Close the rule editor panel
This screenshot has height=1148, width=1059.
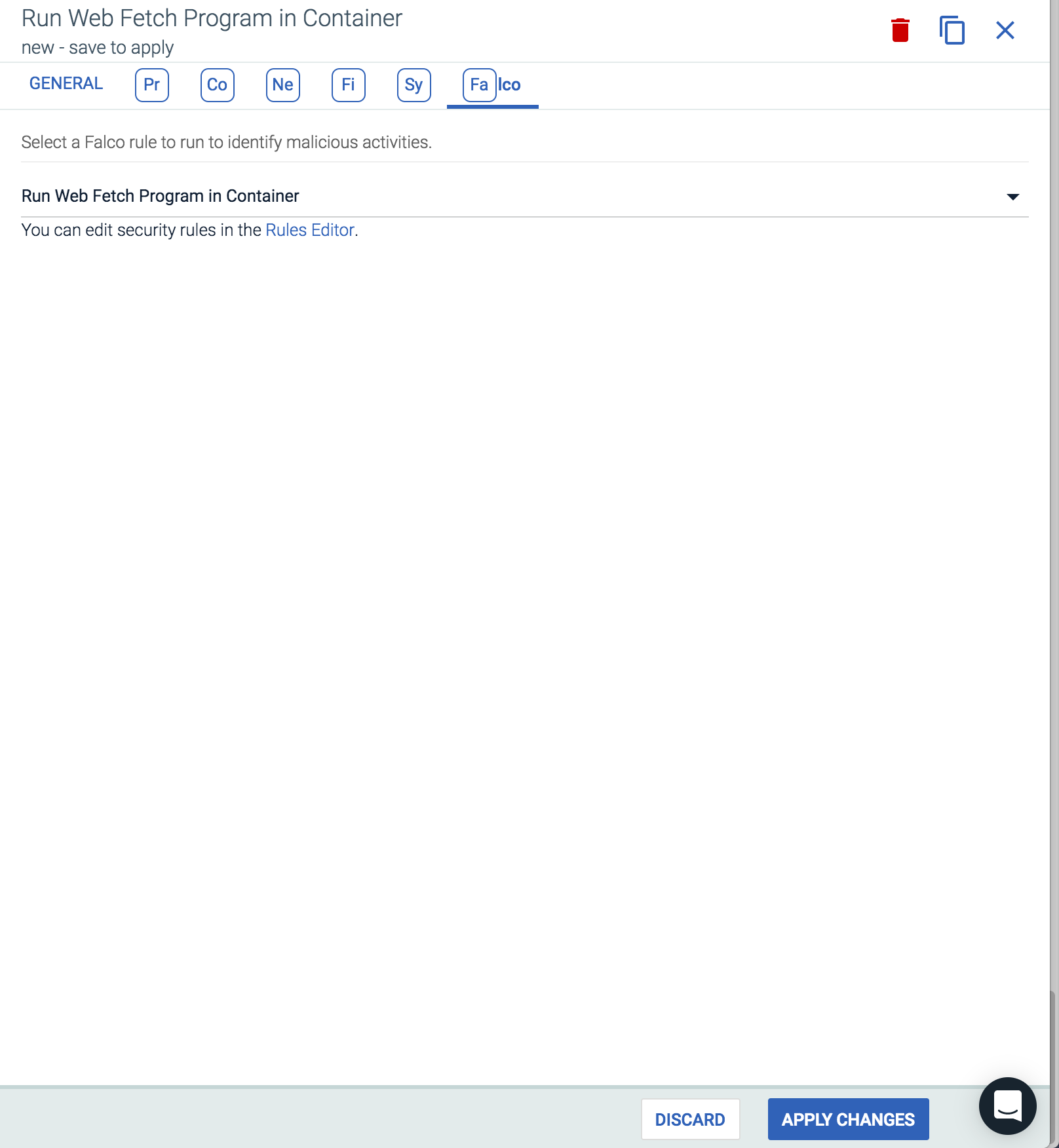click(x=1005, y=30)
